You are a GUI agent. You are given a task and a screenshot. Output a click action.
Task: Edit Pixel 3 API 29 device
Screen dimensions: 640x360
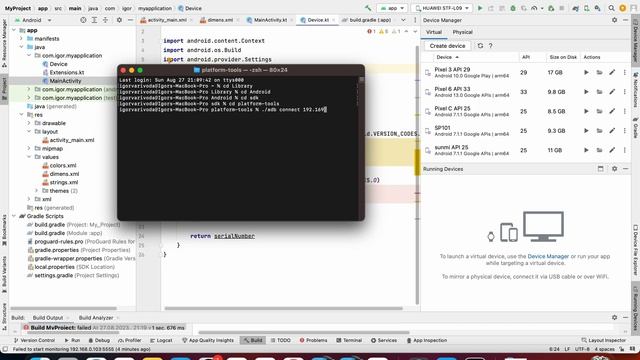(x=612, y=72)
